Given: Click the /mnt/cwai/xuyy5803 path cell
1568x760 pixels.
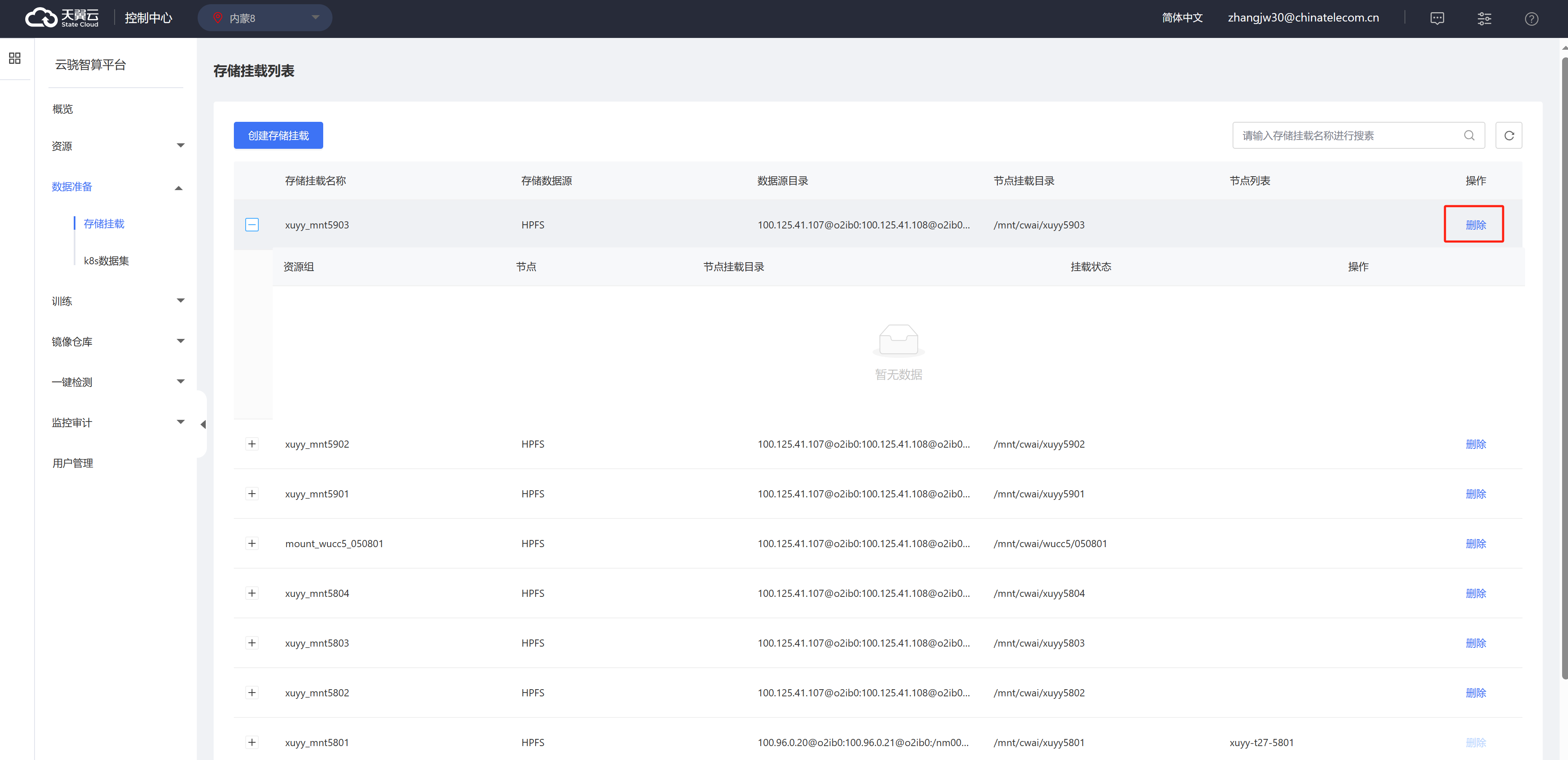Looking at the screenshot, I should [x=1039, y=642].
